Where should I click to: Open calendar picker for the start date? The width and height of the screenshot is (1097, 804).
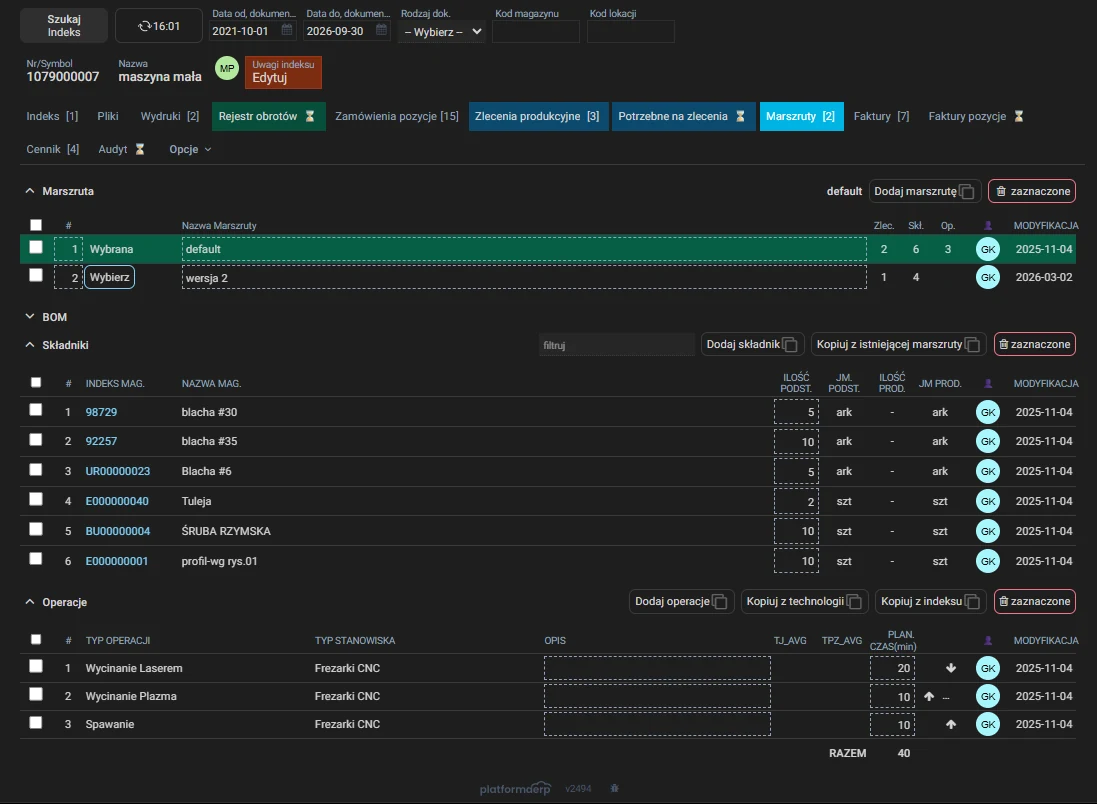point(287,29)
